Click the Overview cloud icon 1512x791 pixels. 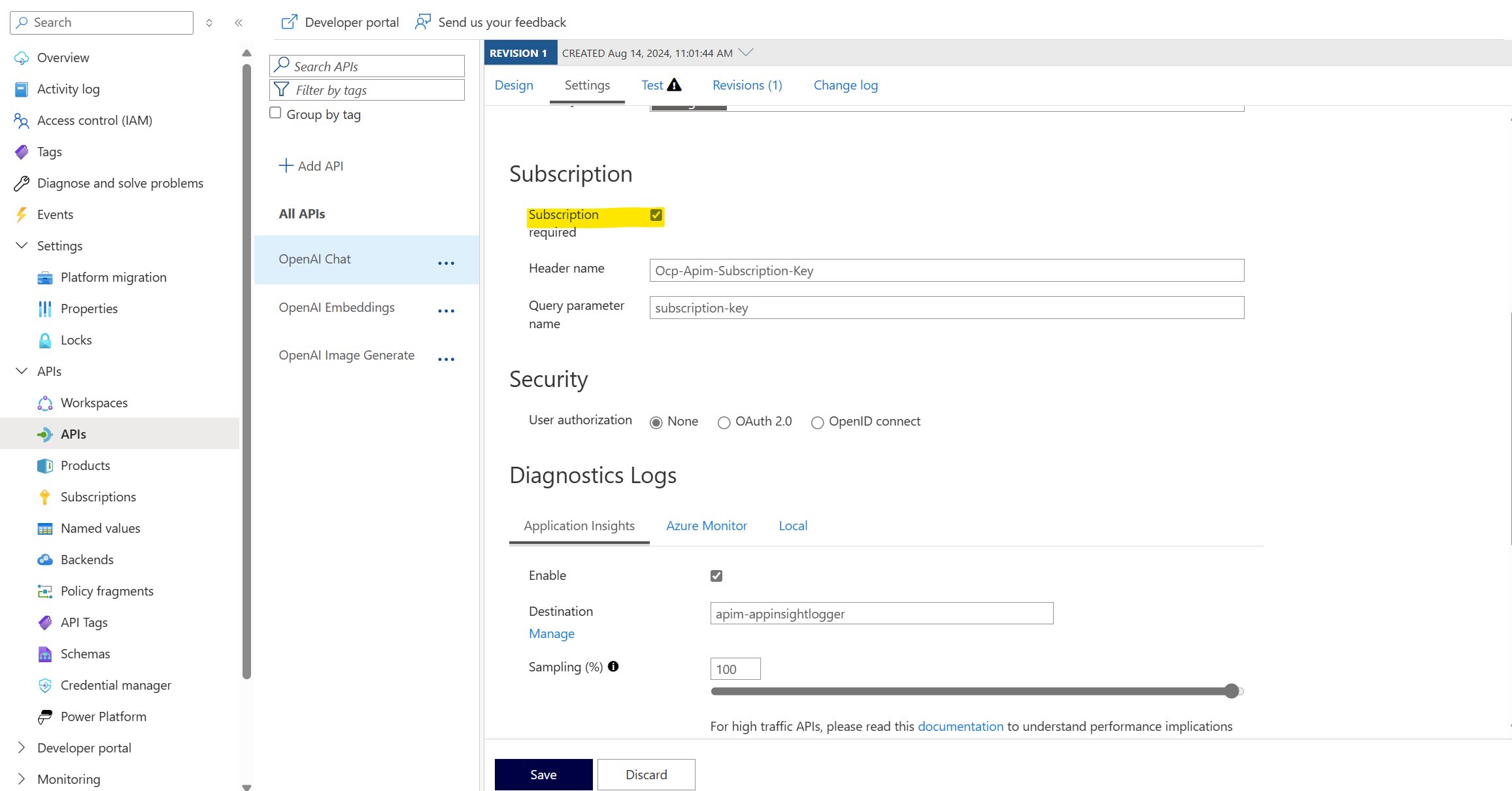(x=22, y=58)
